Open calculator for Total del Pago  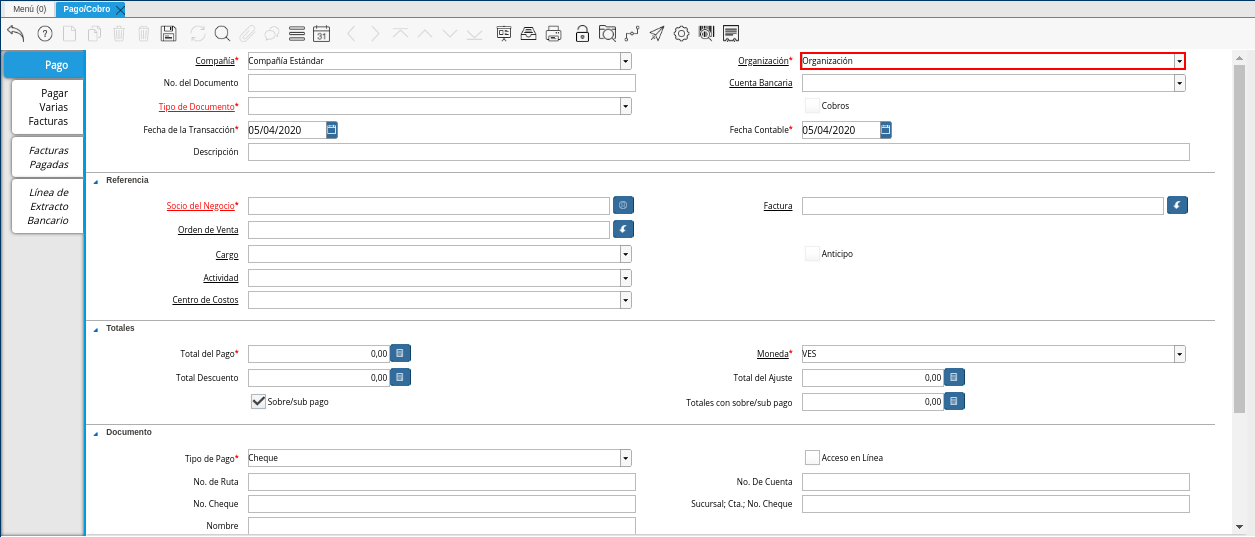pyautogui.click(x=400, y=353)
